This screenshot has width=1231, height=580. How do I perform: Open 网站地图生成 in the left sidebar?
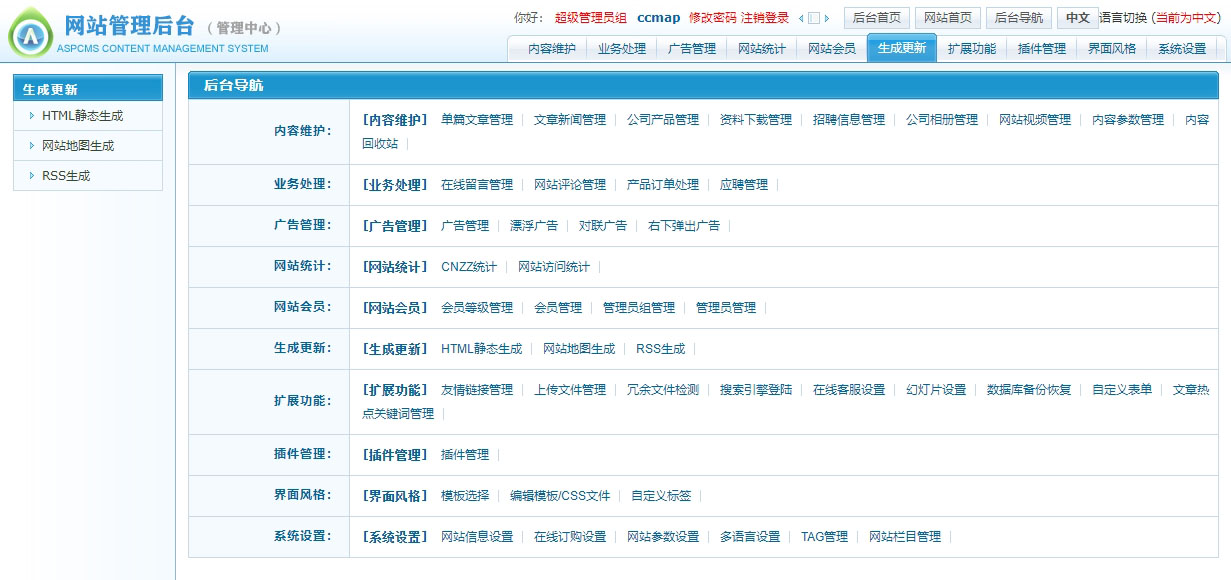[78, 146]
